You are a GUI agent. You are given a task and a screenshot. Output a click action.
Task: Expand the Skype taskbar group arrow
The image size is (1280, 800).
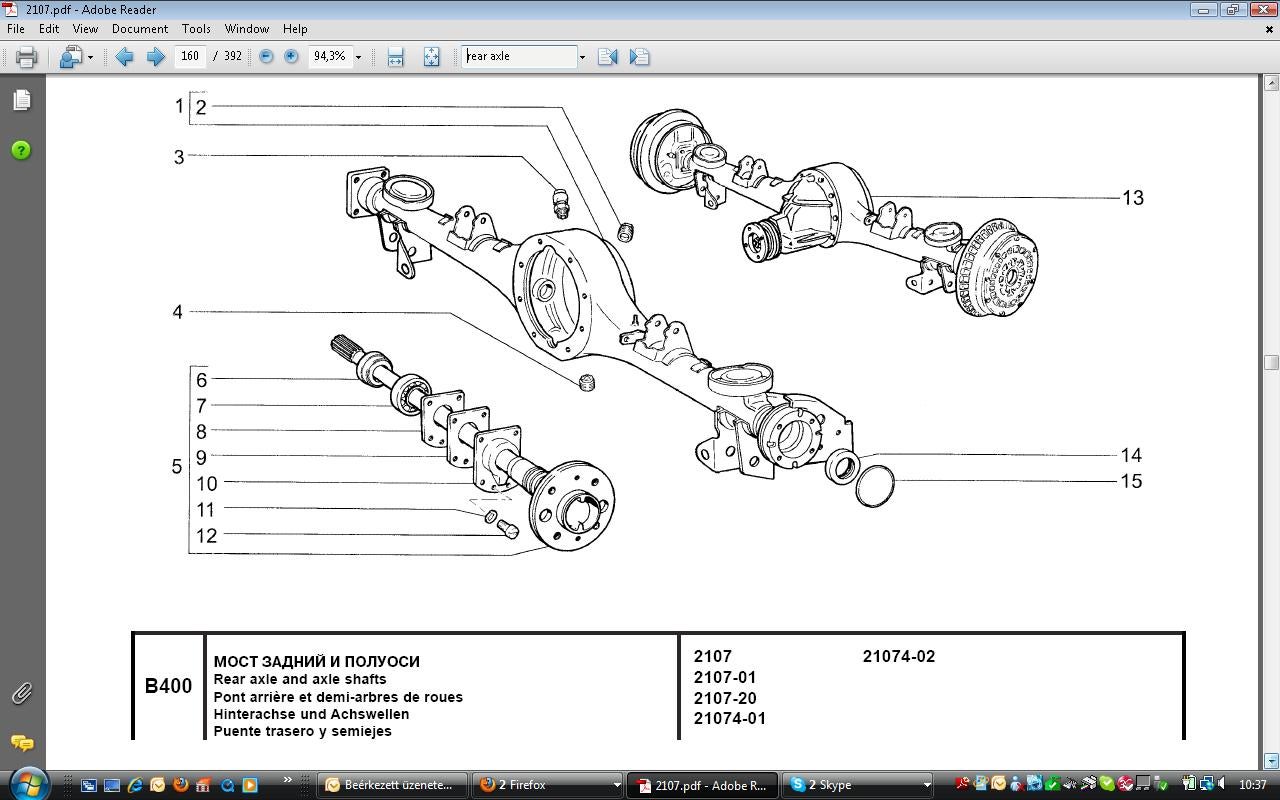pyautogui.click(x=927, y=785)
